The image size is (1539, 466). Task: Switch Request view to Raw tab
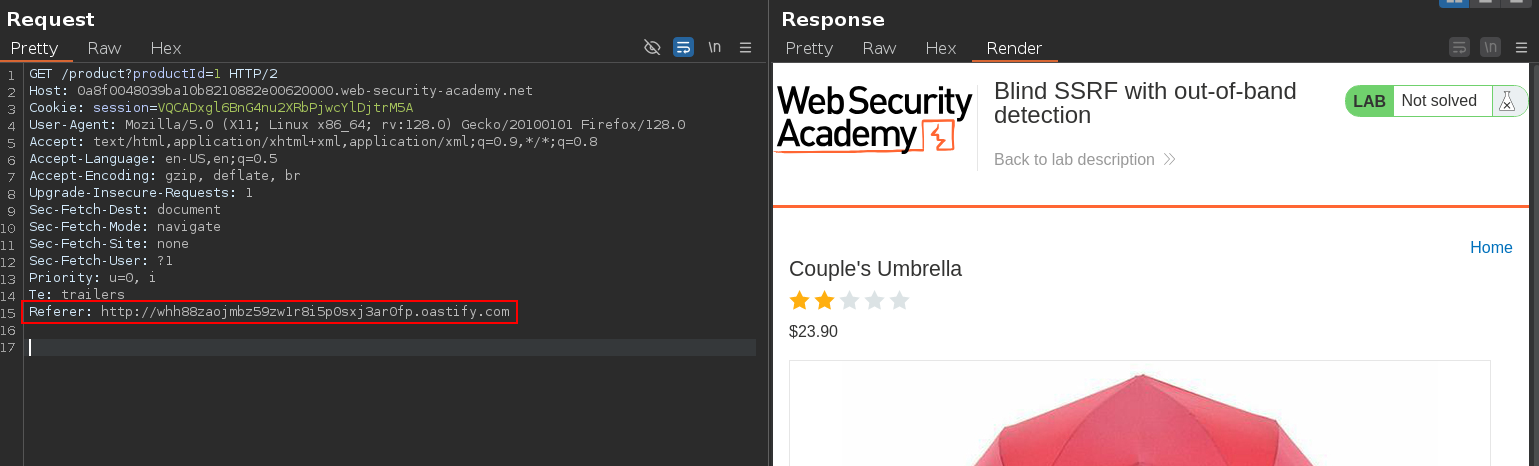point(104,48)
